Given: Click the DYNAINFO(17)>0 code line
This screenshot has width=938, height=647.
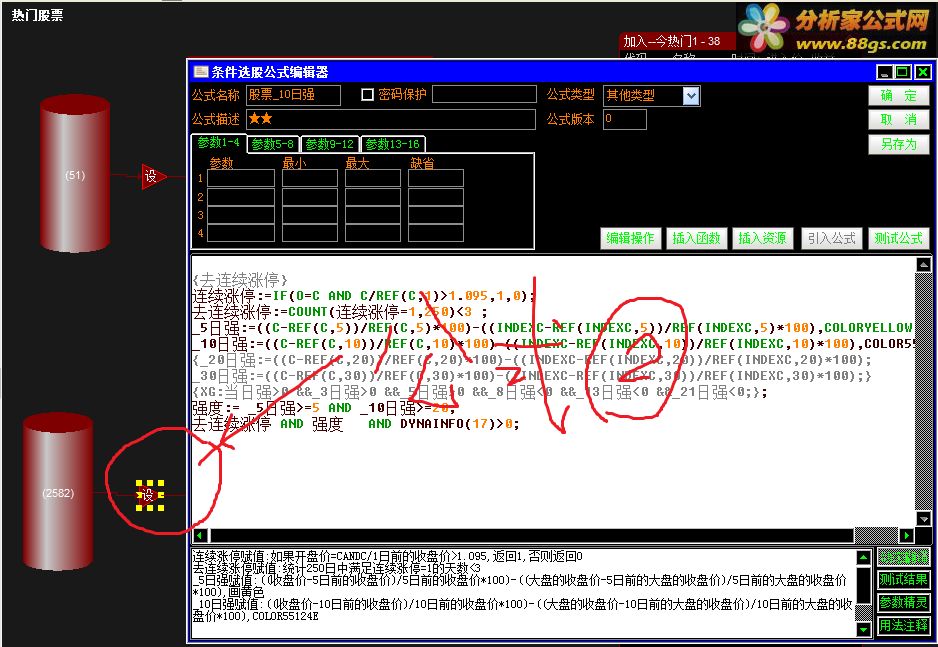Looking at the screenshot, I should [356, 424].
